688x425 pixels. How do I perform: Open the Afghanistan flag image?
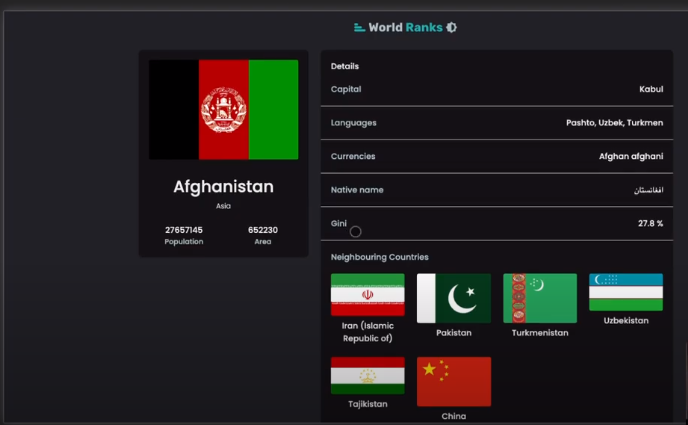pos(224,110)
